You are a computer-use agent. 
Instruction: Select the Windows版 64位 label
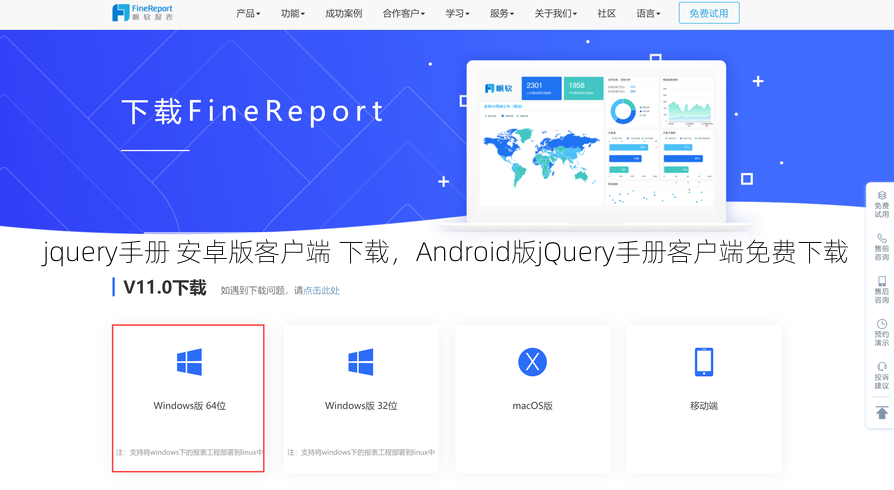coord(189,406)
